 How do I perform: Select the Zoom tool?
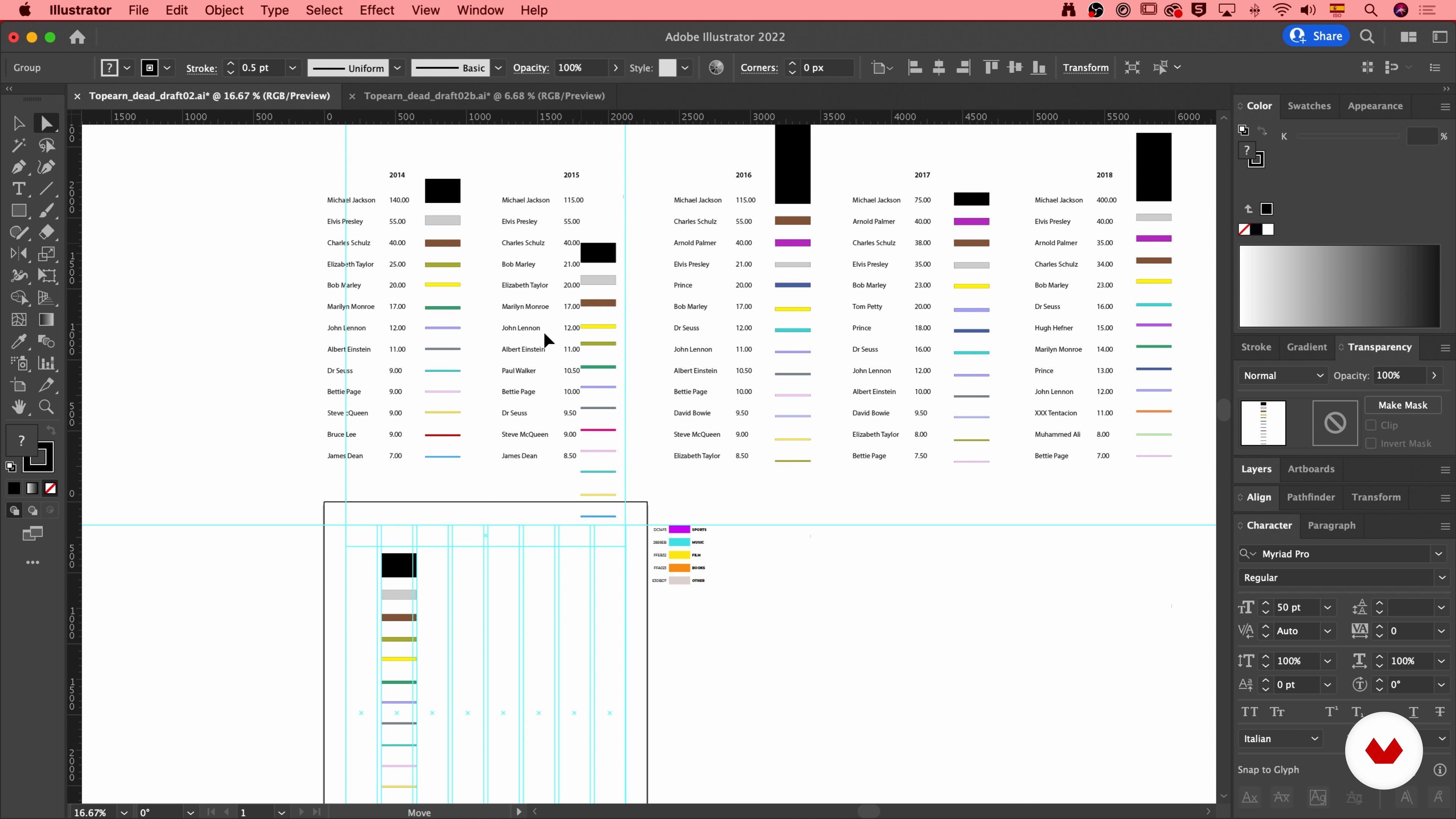[46, 406]
